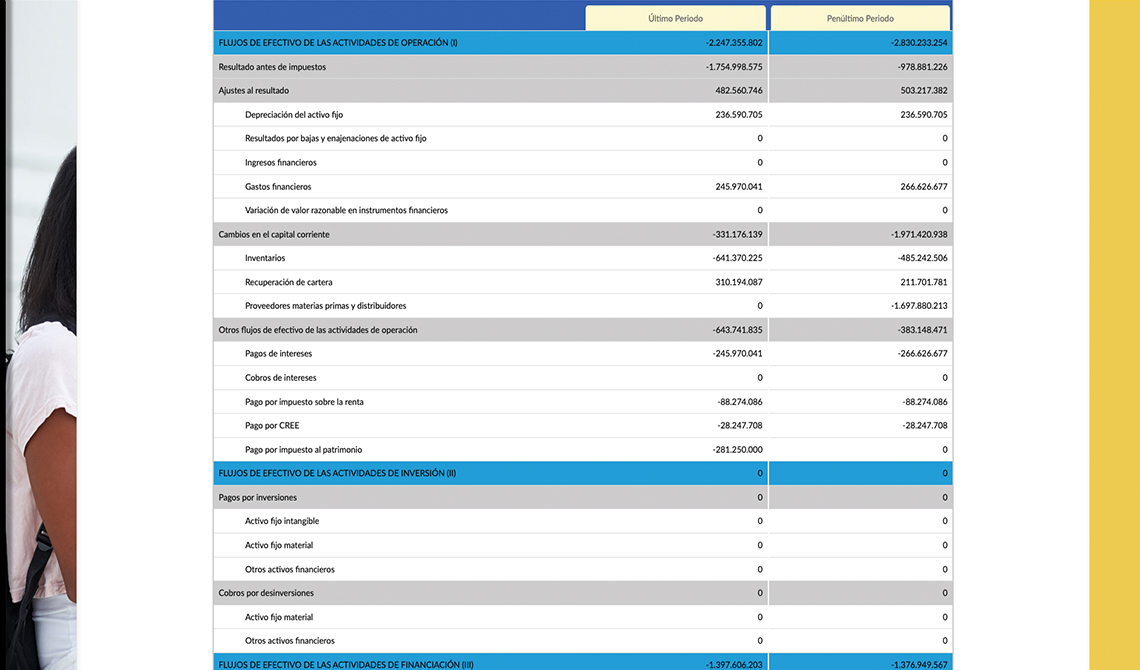
Task: Click the 'Ajustes al resultado' row label
Action: click(254, 91)
